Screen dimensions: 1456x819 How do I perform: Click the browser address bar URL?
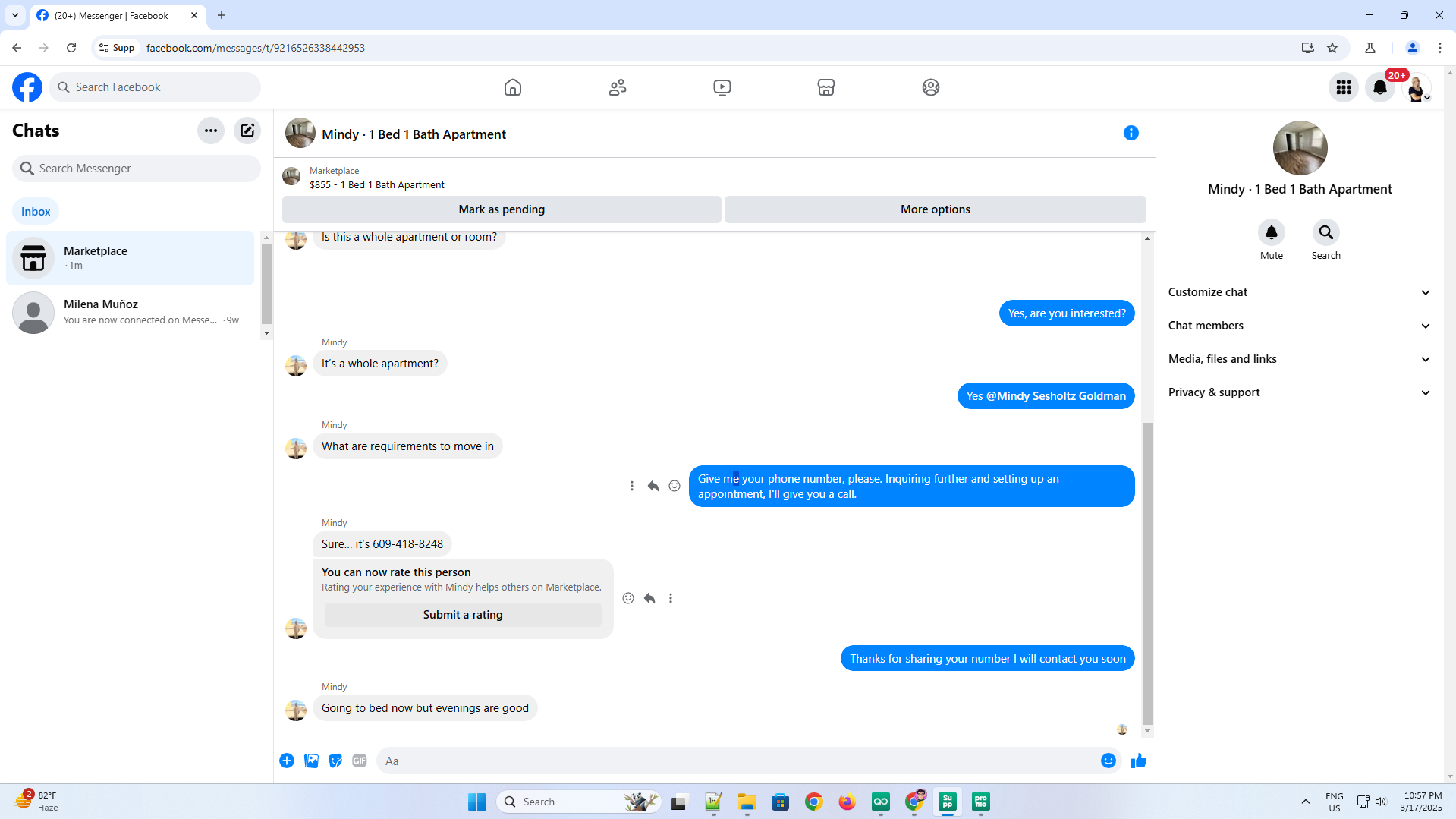[256, 48]
